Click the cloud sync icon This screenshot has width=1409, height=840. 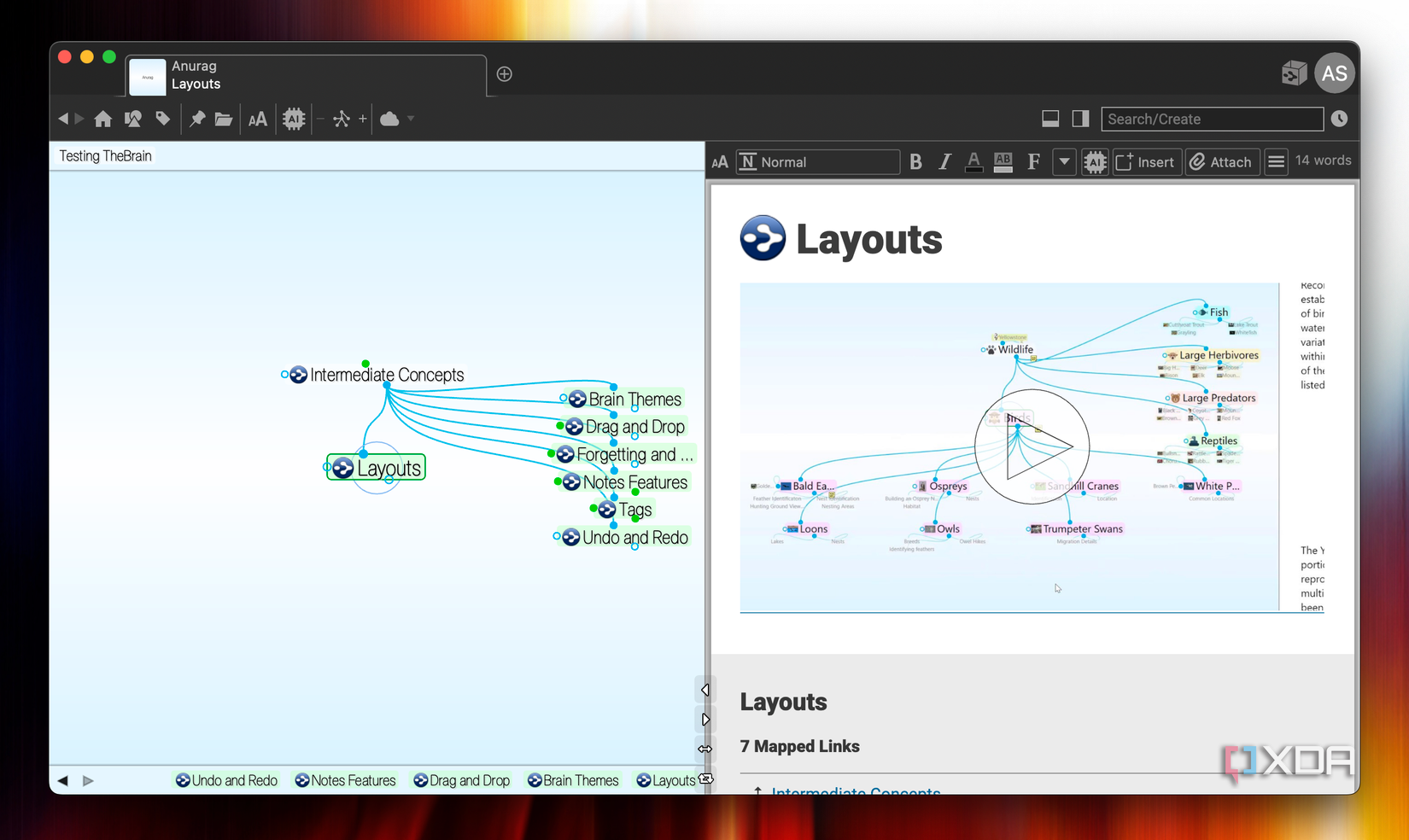click(x=389, y=119)
